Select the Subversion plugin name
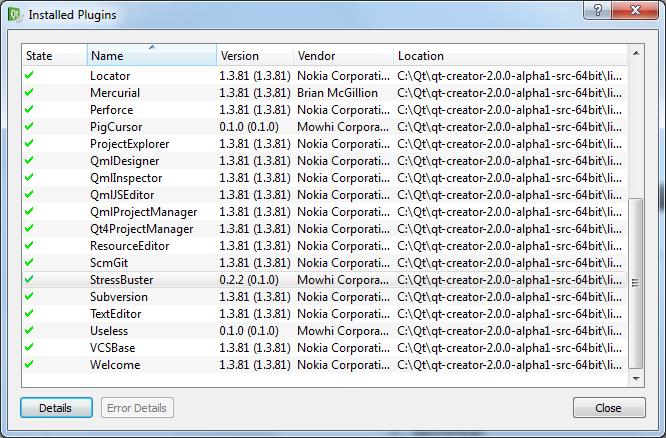 pyautogui.click(x=119, y=297)
